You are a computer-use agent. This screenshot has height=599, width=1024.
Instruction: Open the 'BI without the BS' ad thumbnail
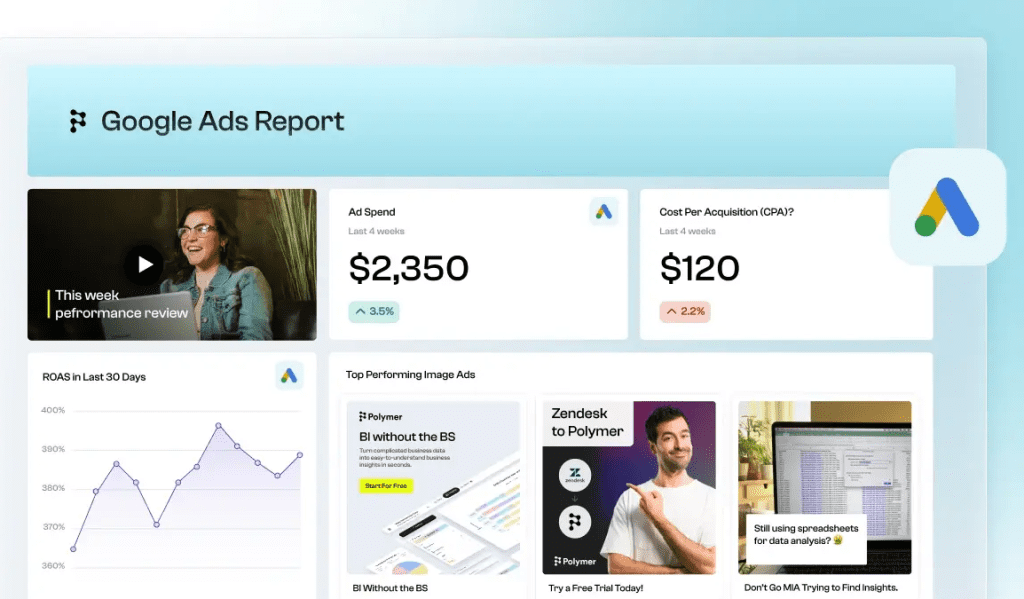point(433,487)
